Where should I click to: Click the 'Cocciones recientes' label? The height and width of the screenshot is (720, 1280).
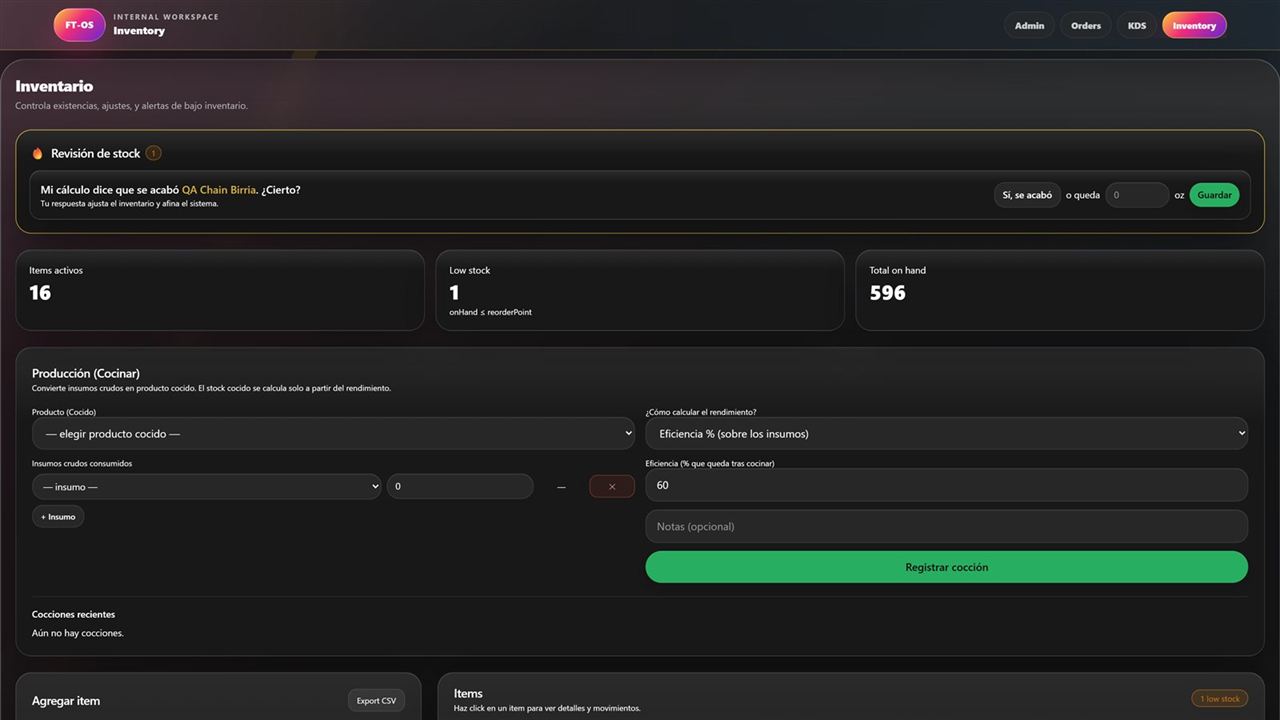[73, 614]
